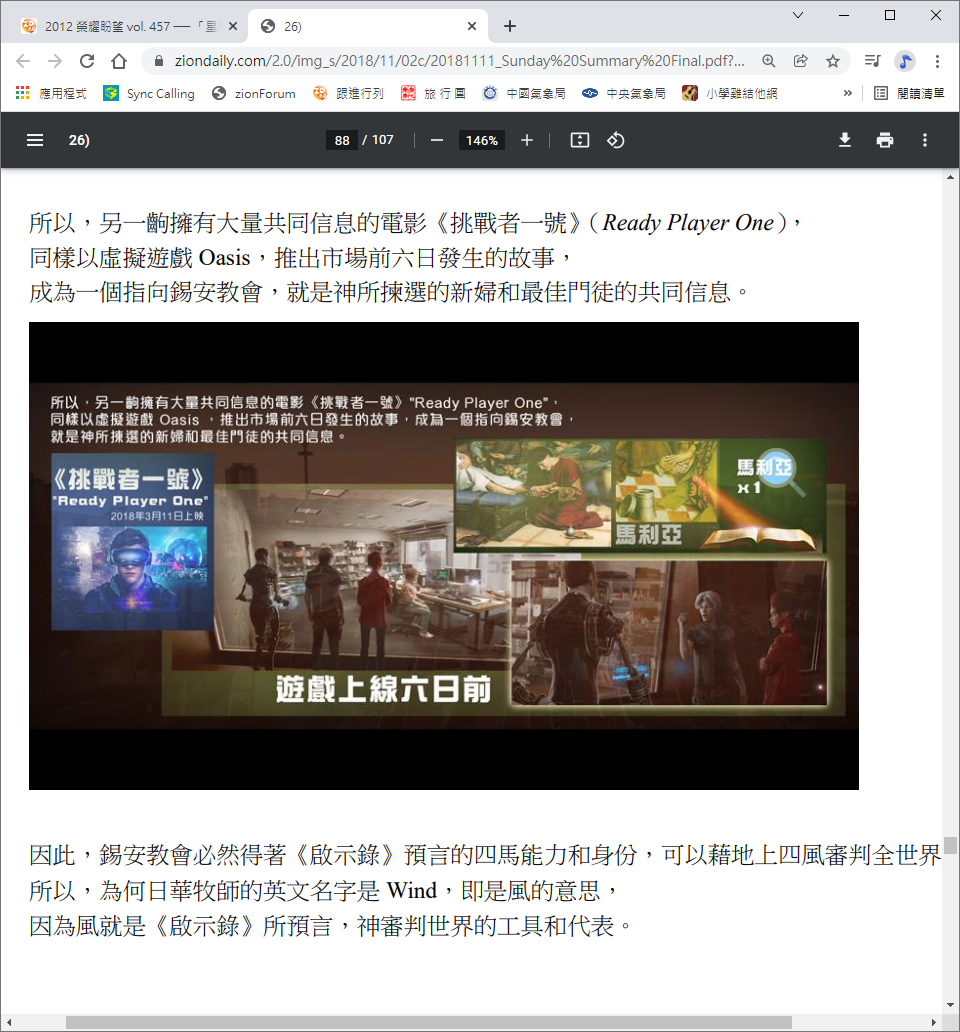960x1032 pixels.
Task: Close the '26)' tab
Action: [x=472, y=26]
